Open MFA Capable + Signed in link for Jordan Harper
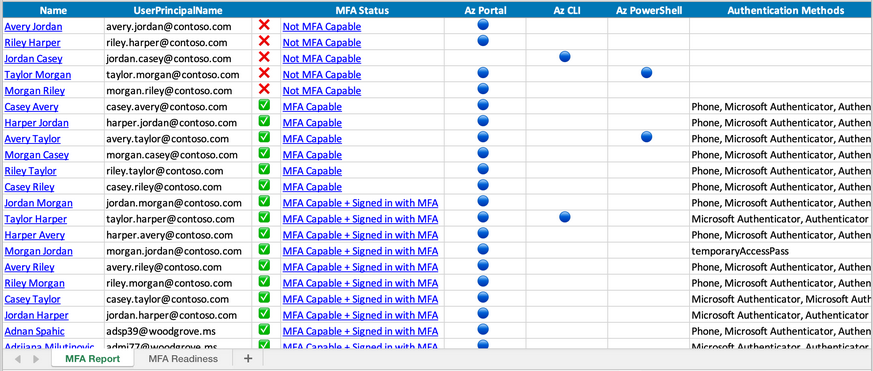The width and height of the screenshot is (873, 371). click(360, 315)
